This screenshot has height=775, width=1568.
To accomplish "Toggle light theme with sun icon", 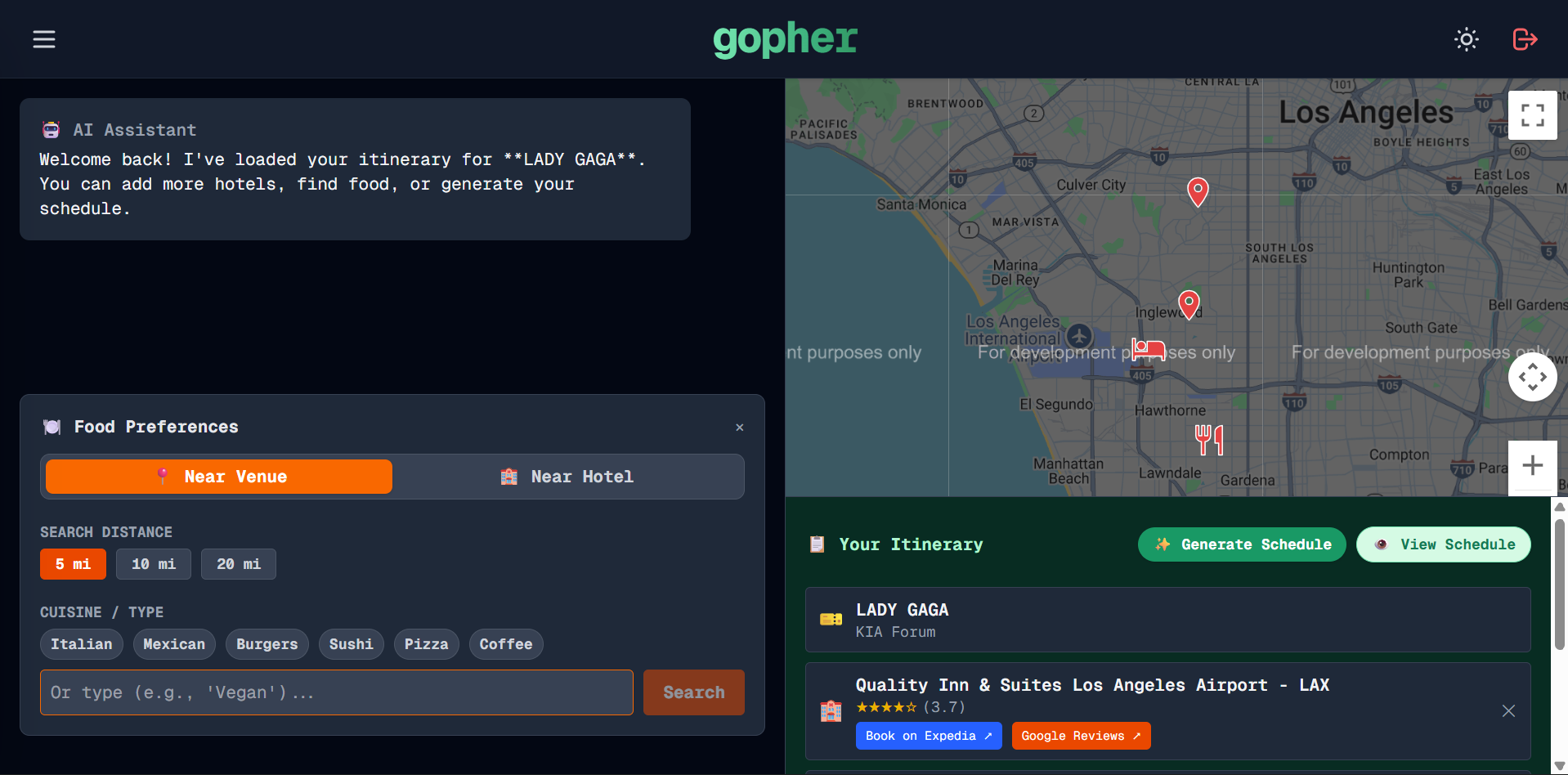I will 1467,39.
